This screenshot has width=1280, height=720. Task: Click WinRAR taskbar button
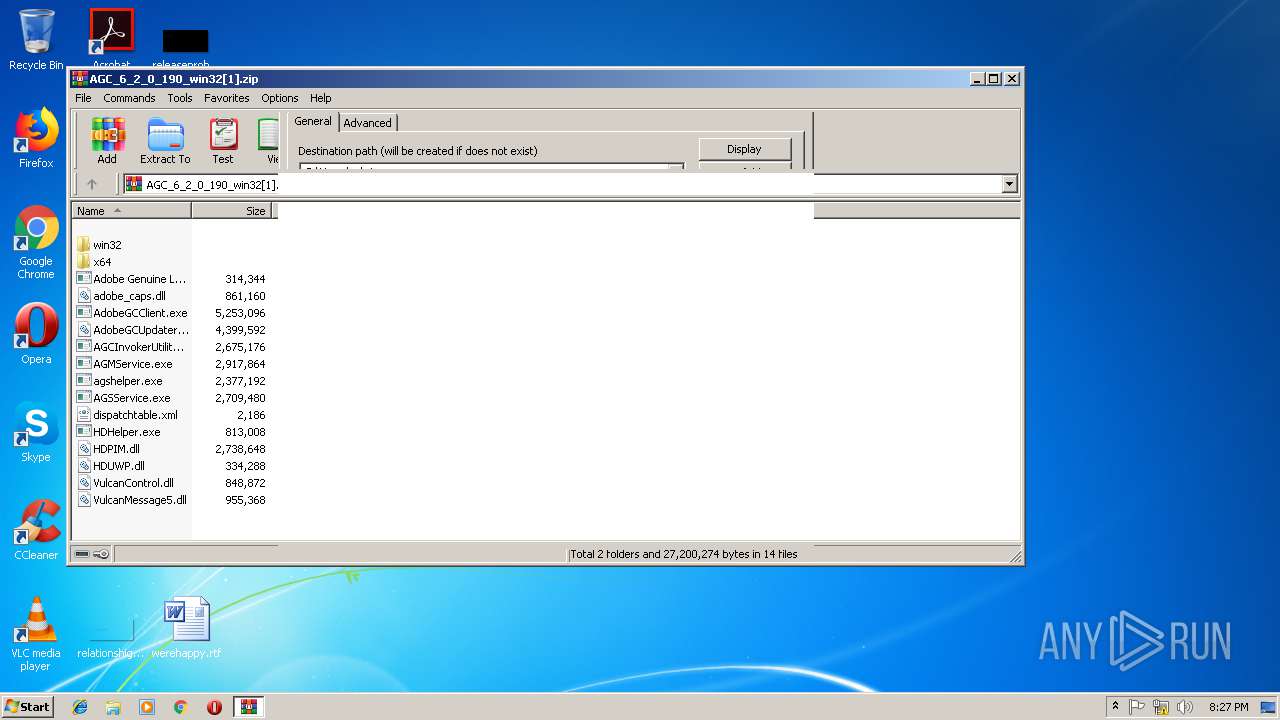click(248, 707)
